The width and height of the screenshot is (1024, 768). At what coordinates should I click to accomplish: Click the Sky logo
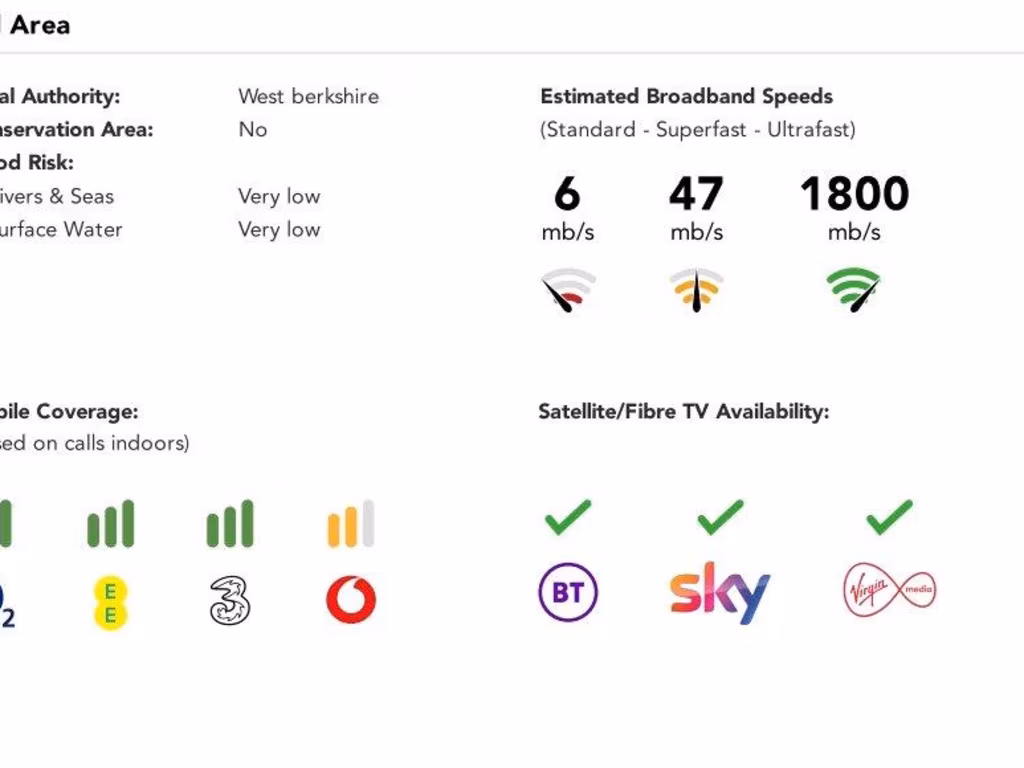pyautogui.click(x=720, y=593)
